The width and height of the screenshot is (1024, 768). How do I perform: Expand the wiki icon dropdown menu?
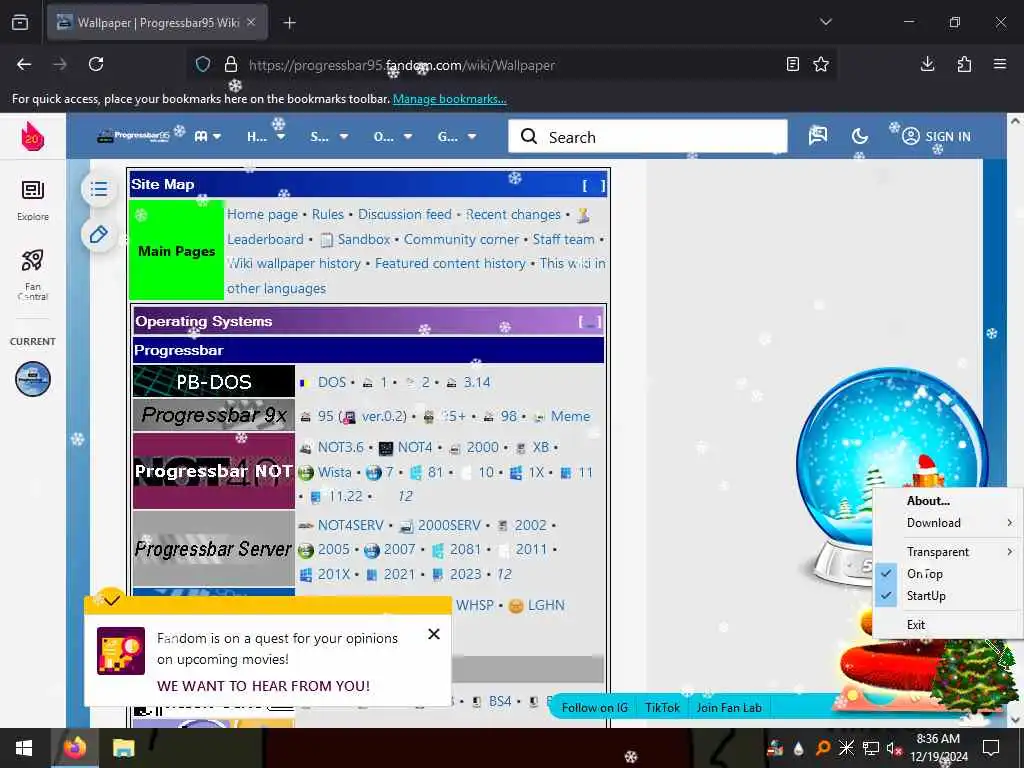point(208,136)
